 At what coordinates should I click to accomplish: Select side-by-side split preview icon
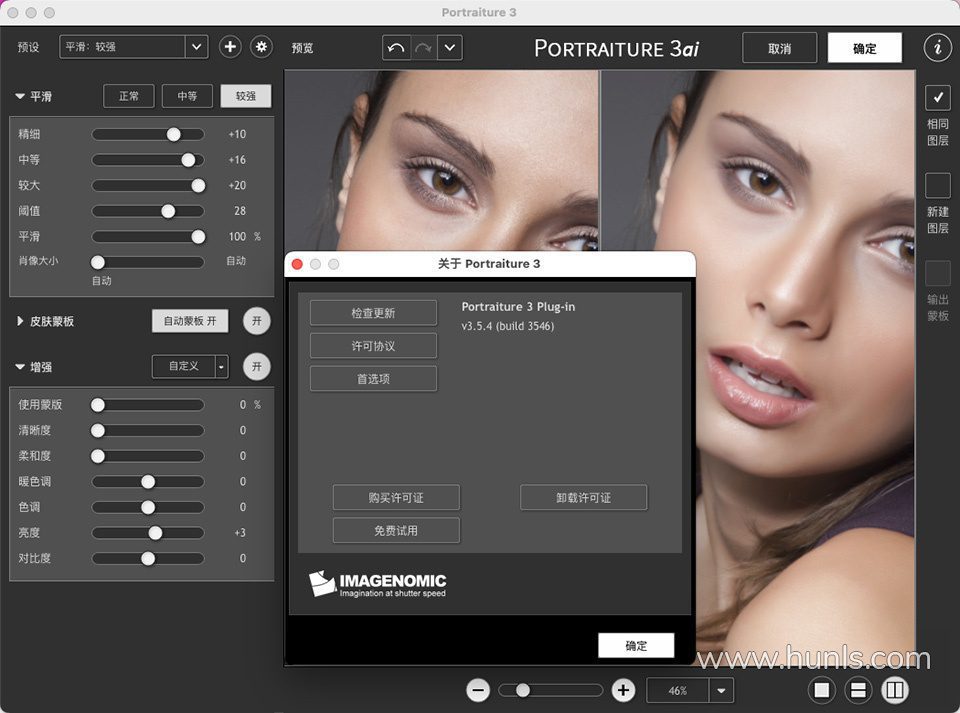click(895, 690)
